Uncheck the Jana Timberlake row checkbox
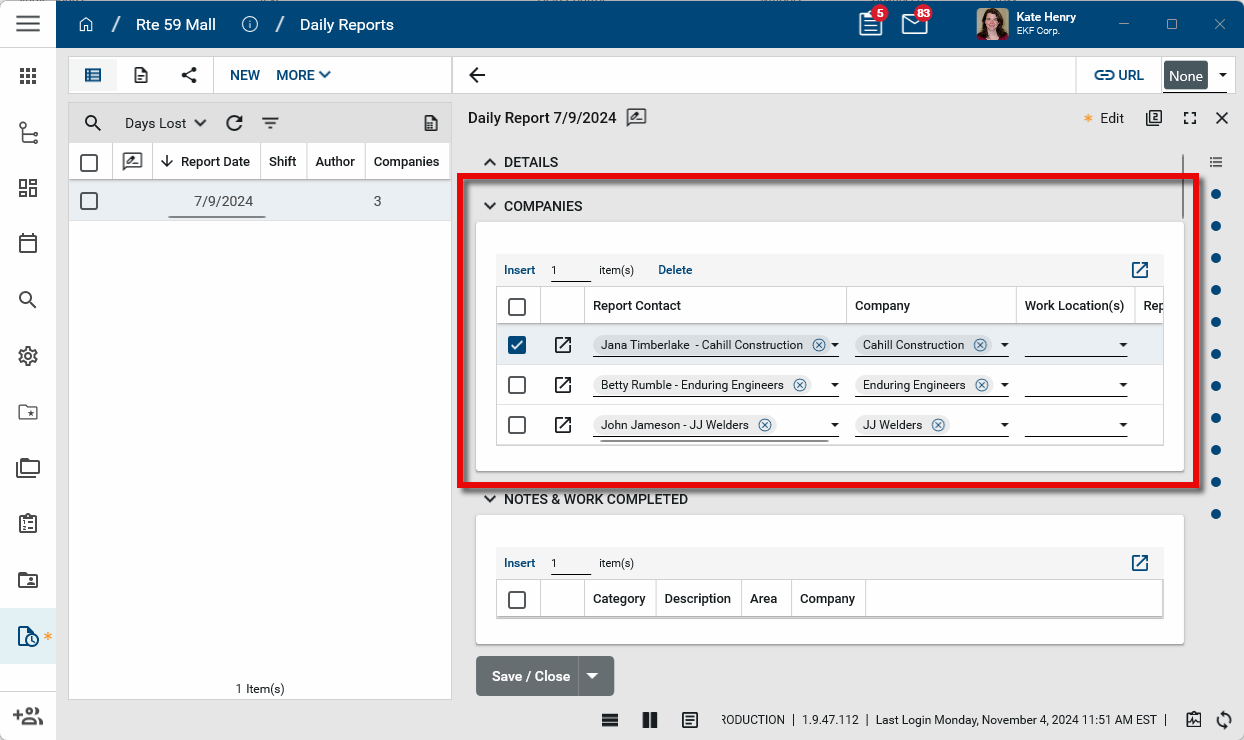Image resolution: width=1244 pixels, height=740 pixels. (517, 345)
